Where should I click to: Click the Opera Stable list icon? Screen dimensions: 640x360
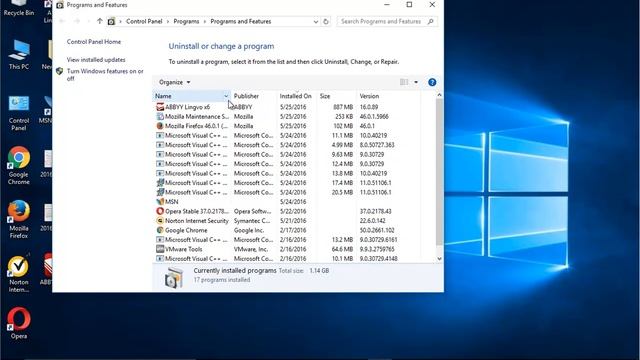click(160, 211)
